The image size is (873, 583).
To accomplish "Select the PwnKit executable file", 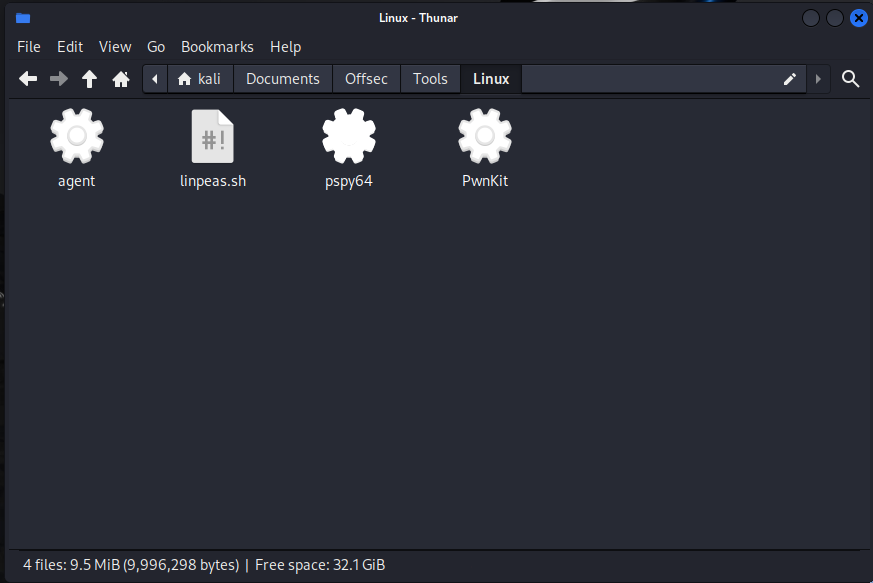I will 485,149.
